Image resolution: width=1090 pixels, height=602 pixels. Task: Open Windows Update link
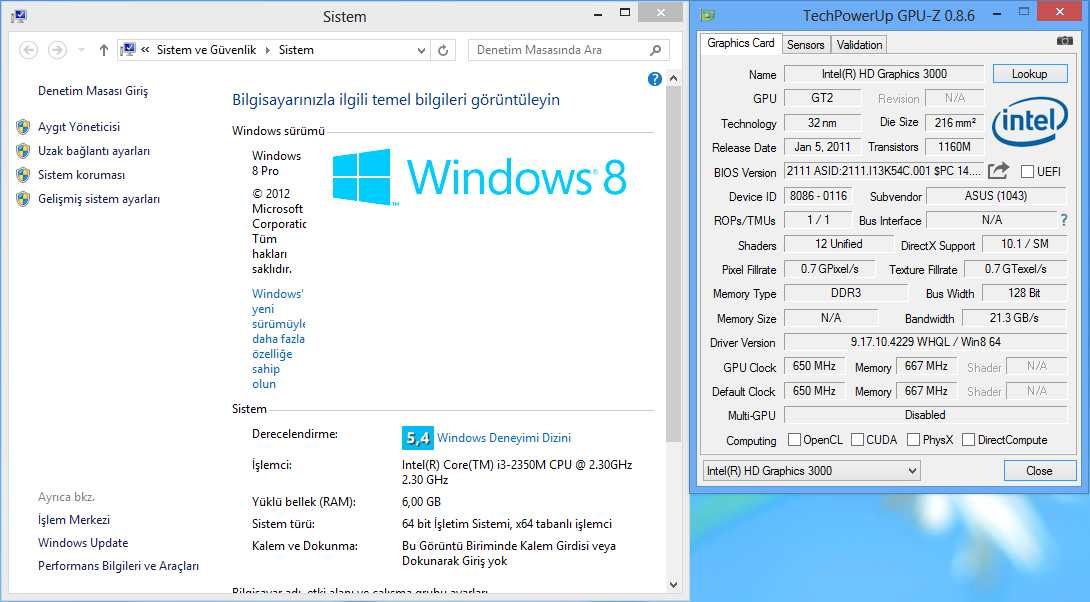click(83, 543)
